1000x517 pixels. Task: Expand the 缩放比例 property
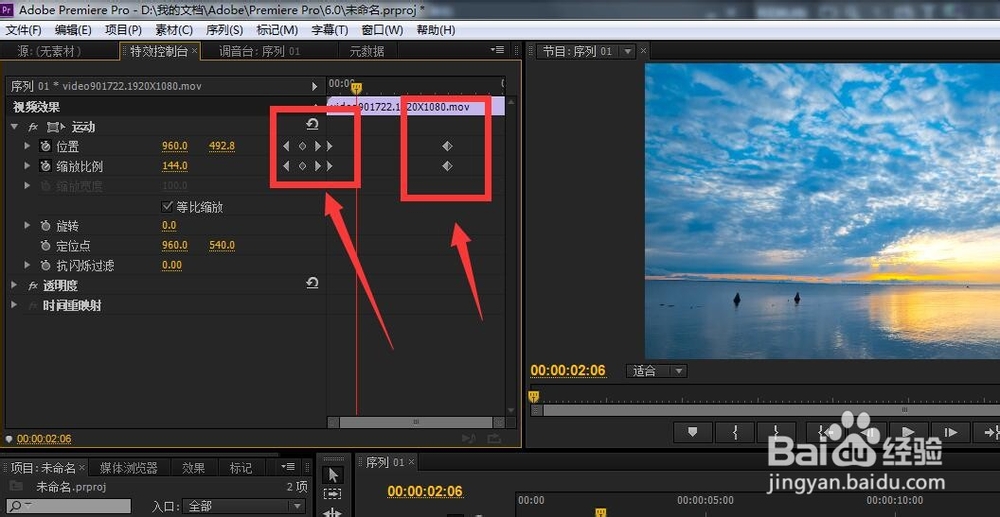(x=27, y=166)
